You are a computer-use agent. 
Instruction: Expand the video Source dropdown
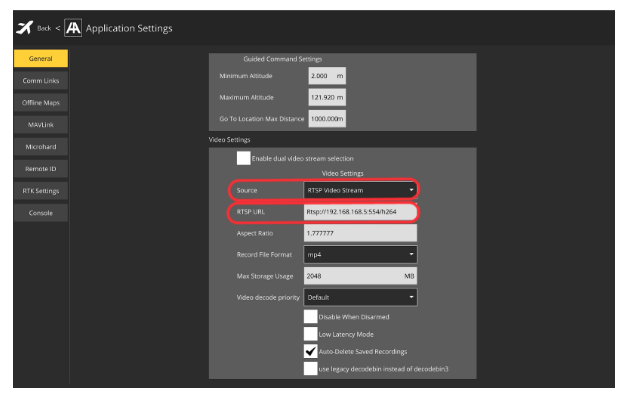(x=360, y=190)
